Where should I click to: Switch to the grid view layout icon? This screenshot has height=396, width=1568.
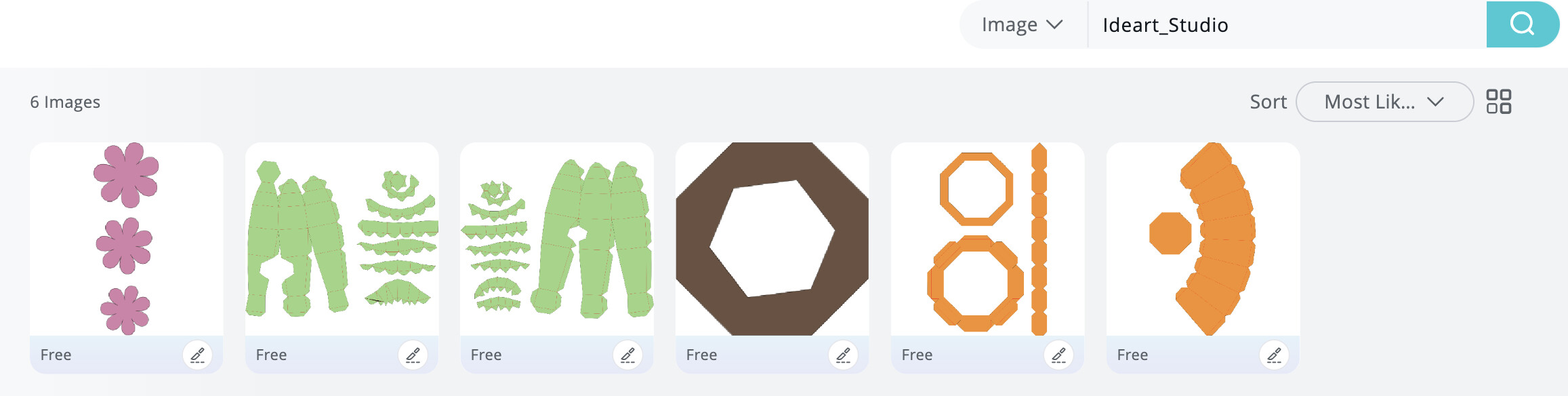tap(1499, 102)
